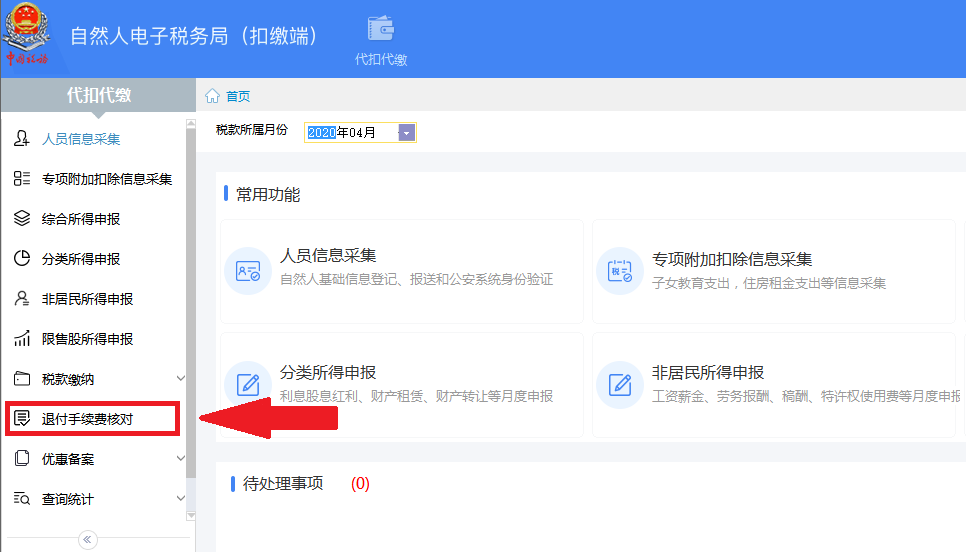Select the 限售股所得申报 bar chart icon
The image size is (966, 552).
point(22,338)
